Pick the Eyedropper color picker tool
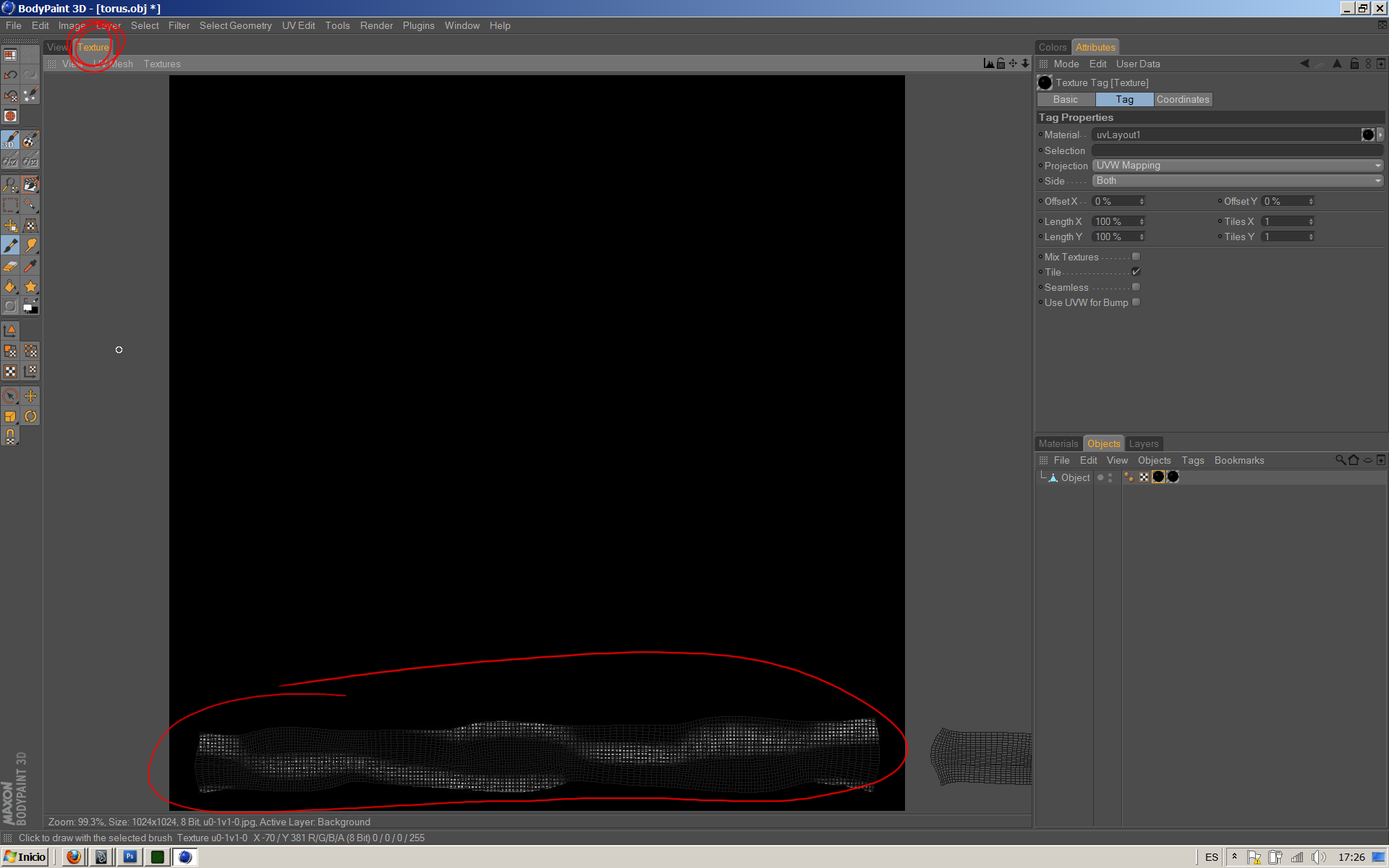The image size is (1389, 868). click(x=30, y=266)
